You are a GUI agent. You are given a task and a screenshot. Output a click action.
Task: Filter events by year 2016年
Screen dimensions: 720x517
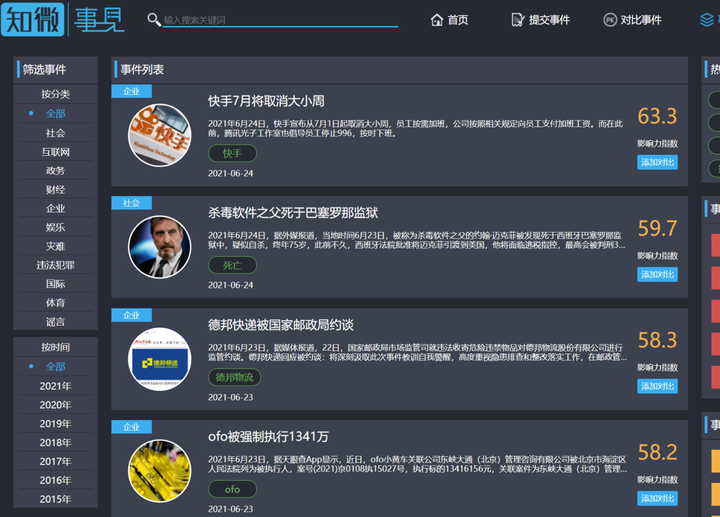pos(56,480)
